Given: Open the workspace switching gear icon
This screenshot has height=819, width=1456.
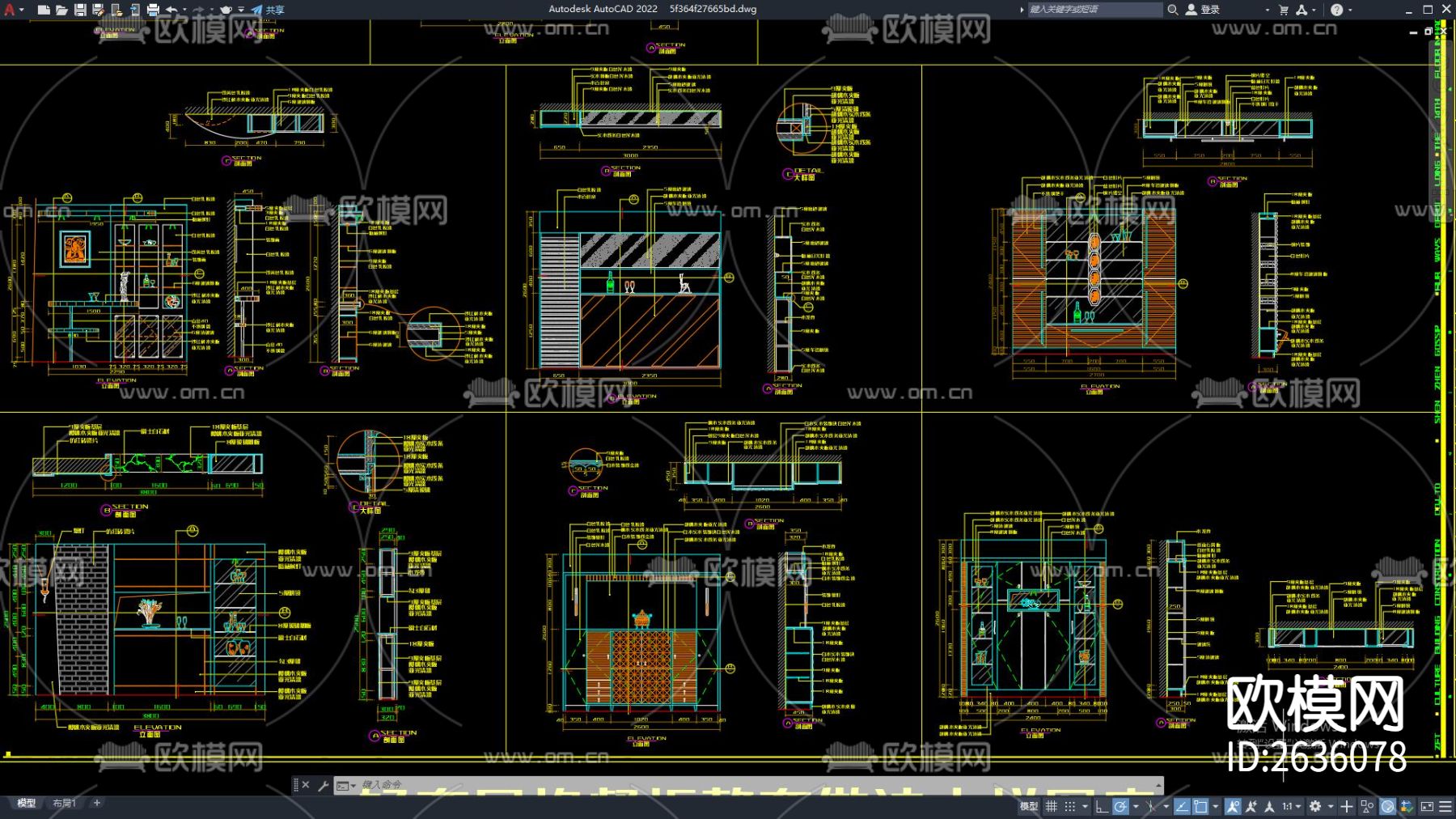Looking at the screenshot, I should click(x=1315, y=806).
